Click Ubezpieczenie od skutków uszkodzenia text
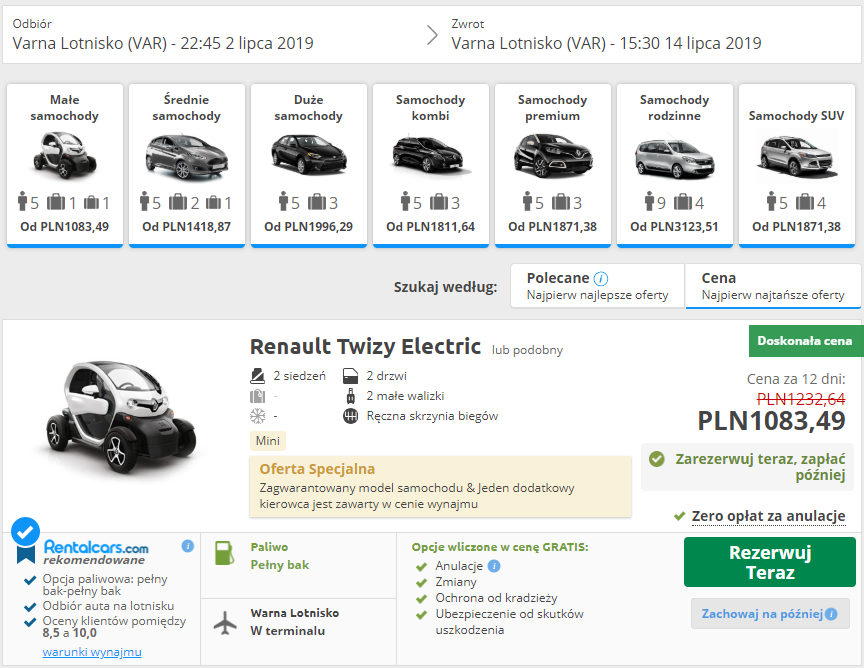Viewport: 864px width, 668px height. (x=509, y=622)
